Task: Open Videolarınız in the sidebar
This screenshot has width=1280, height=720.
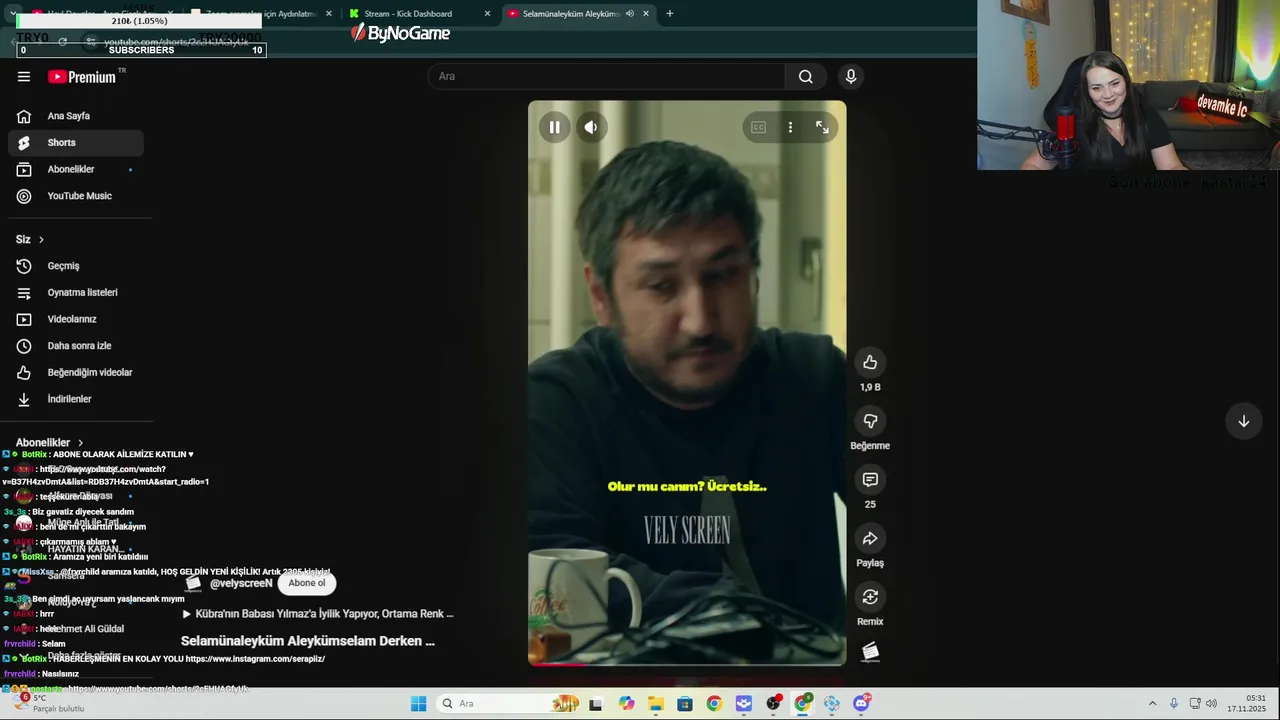Action: tap(76, 319)
